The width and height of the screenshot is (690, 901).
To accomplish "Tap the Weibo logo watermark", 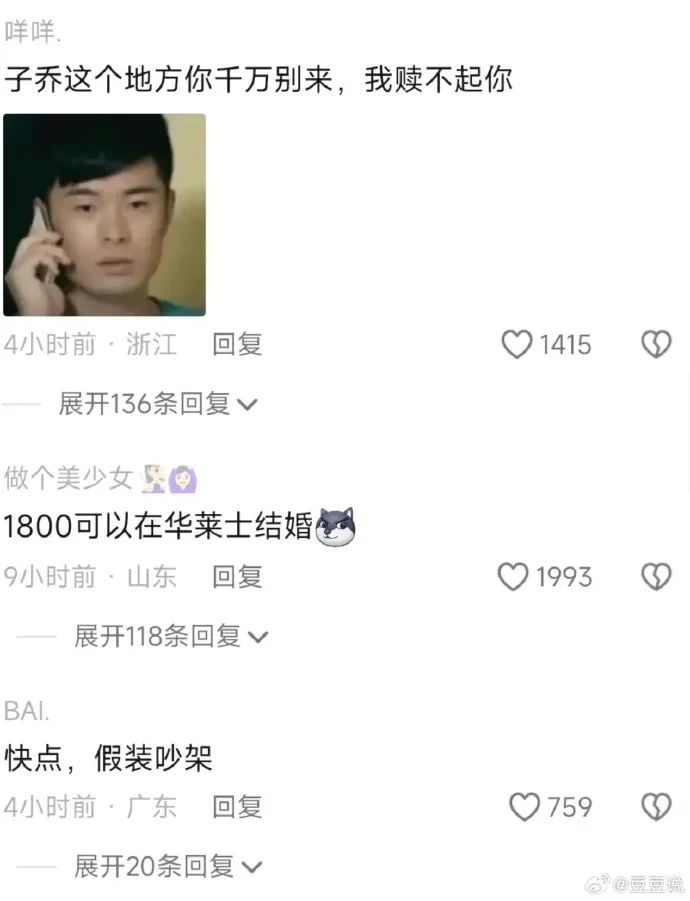I will pos(598,884).
